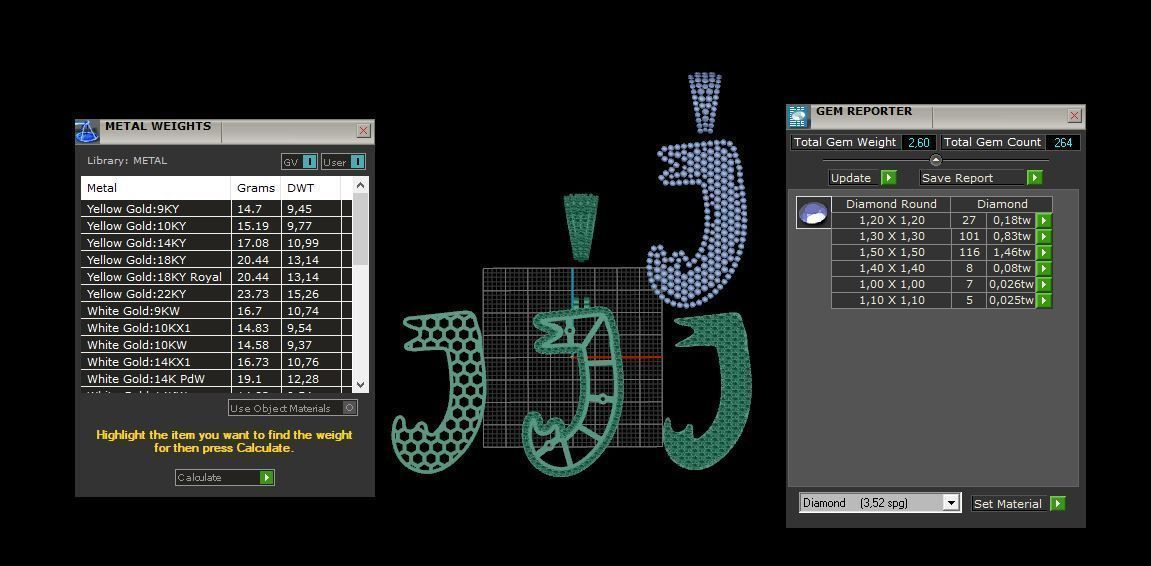Click the green arrow beside Set Material

click(1057, 504)
